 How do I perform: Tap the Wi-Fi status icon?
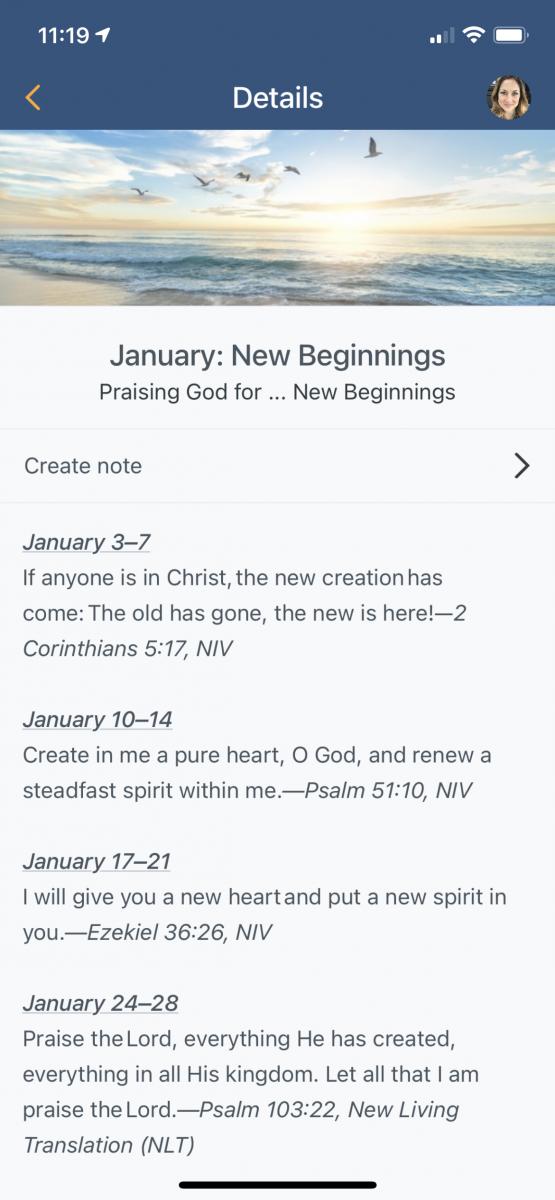pos(472,36)
